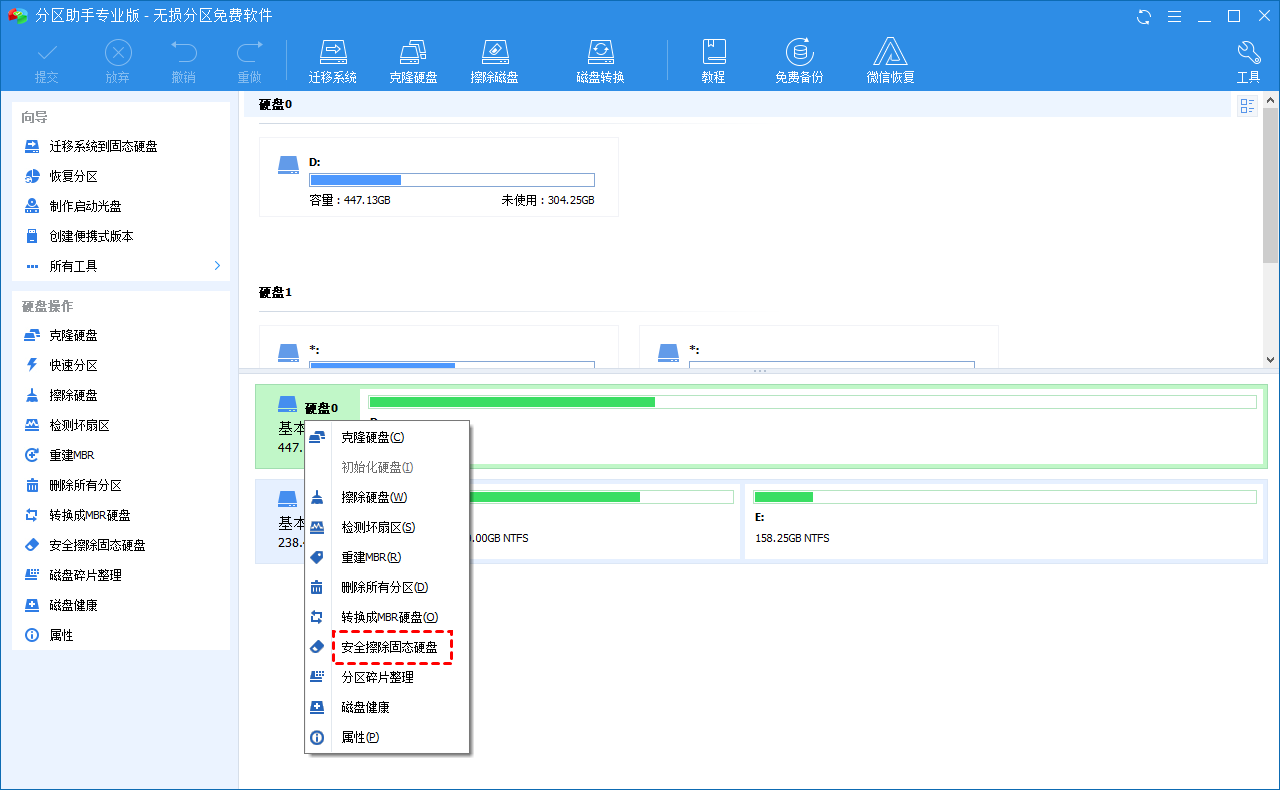1280x790 pixels.
Task: Choose 重建MBR(R) from the context menu
Action: click(387, 557)
